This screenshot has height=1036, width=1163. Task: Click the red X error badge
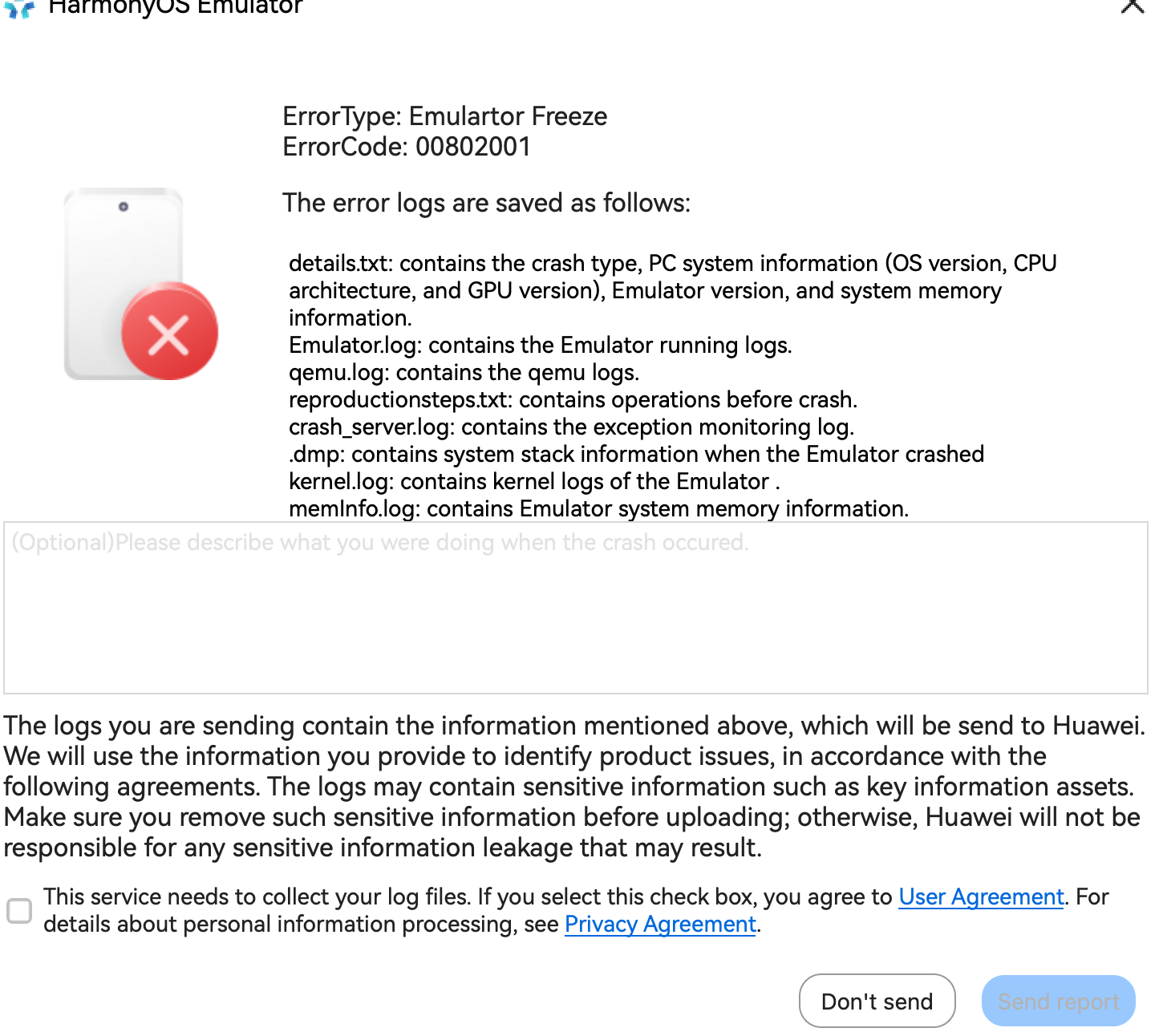point(169,331)
